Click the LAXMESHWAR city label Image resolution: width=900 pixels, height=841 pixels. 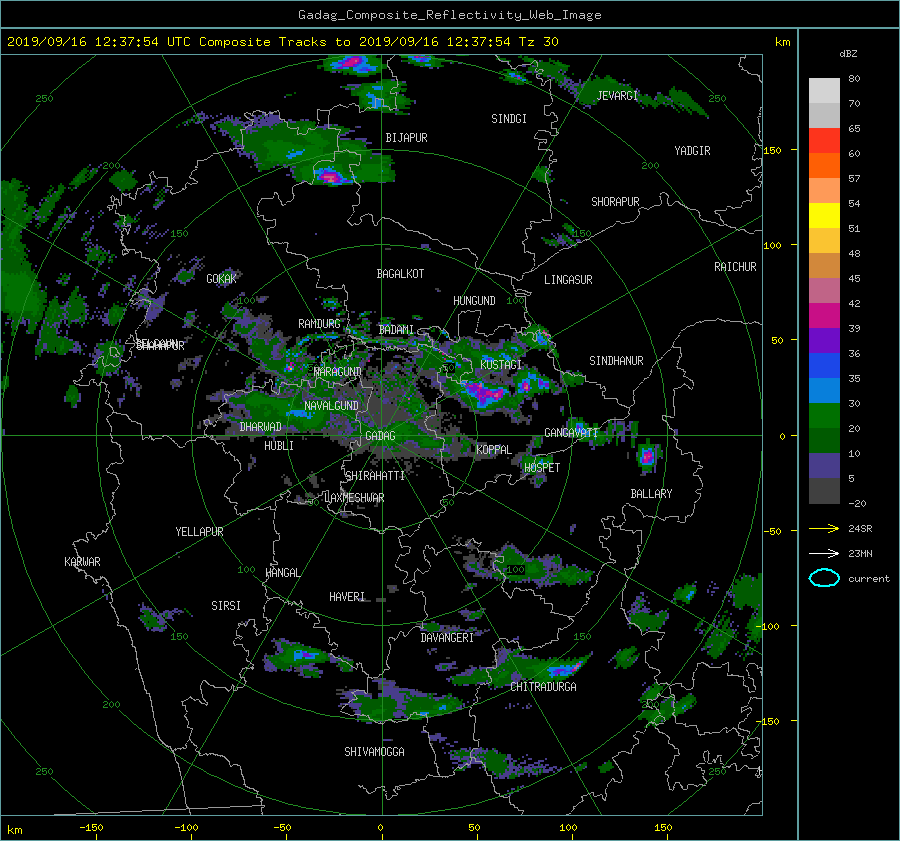(x=354, y=498)
